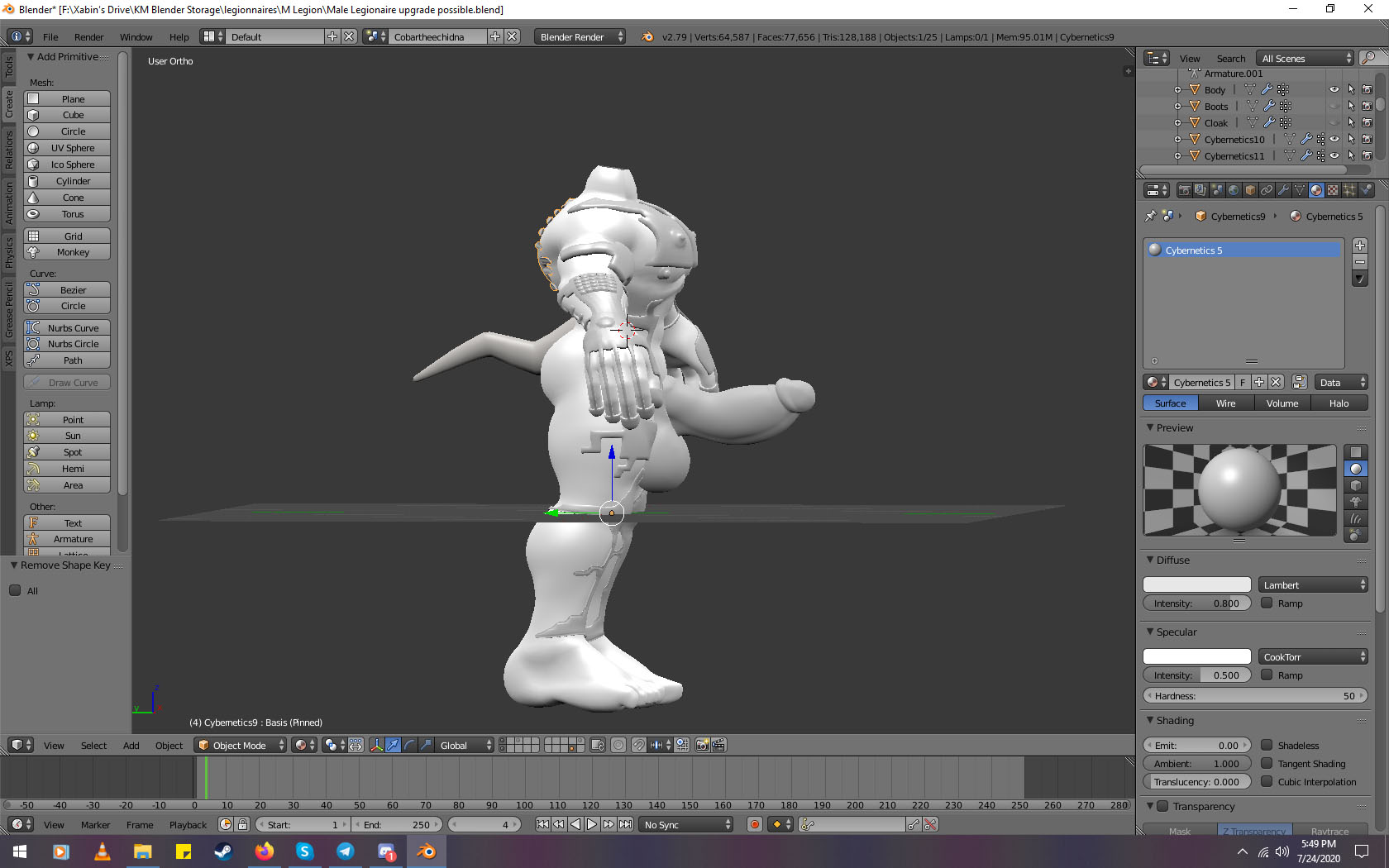The height and width of the screenshot is (868, 1389).
Task: Open Firefox from the taskbar
Action: pos(264,851)
